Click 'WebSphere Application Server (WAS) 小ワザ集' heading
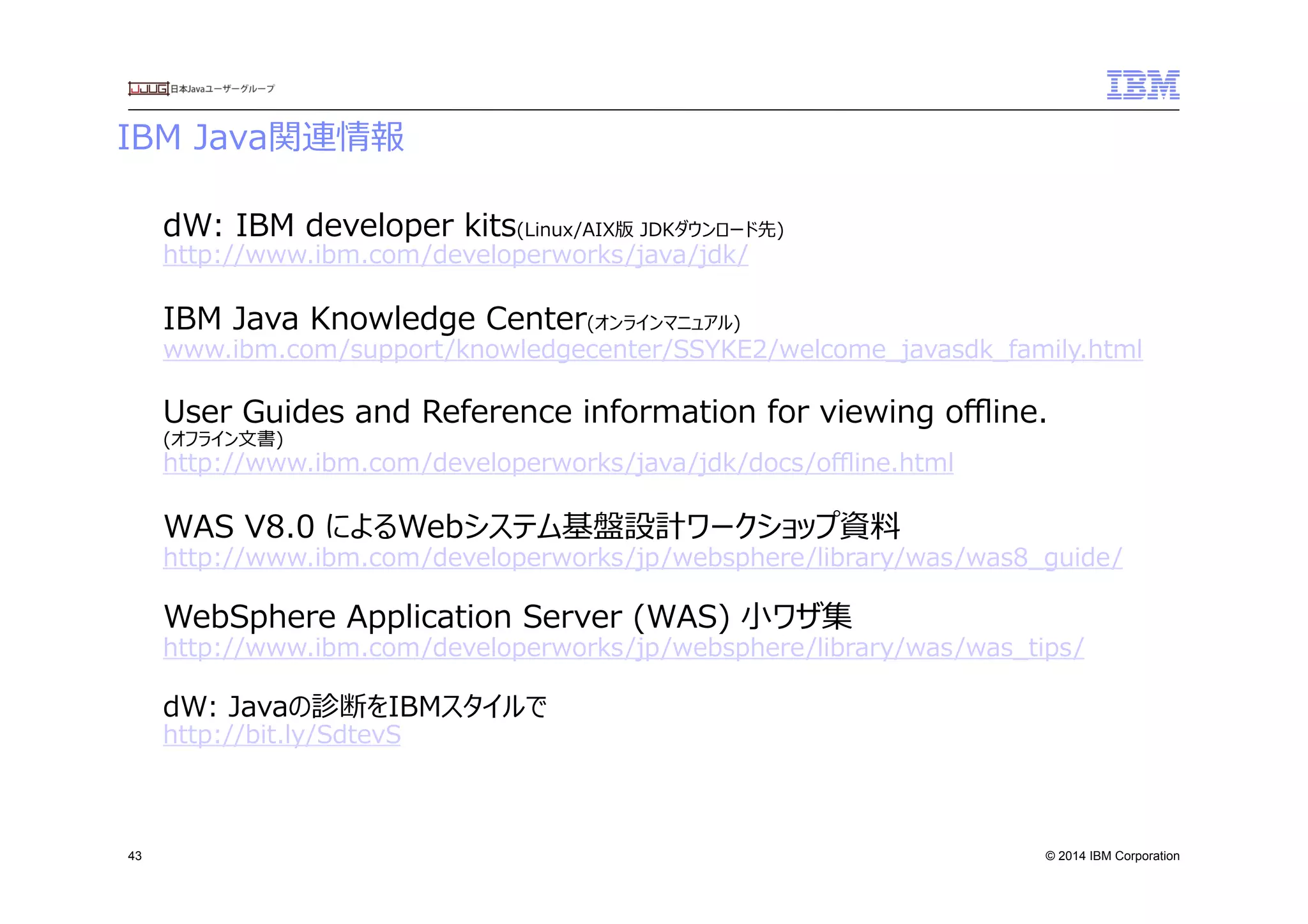1308x924 pixels. (x=508, y=617)
